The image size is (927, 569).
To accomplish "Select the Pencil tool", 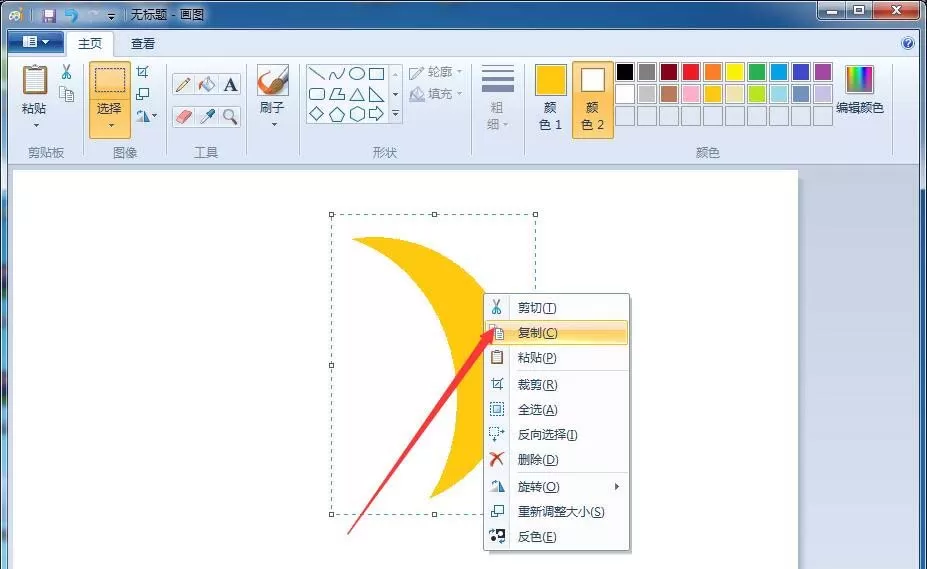I will pyautogui.click(x=183, y=85).
